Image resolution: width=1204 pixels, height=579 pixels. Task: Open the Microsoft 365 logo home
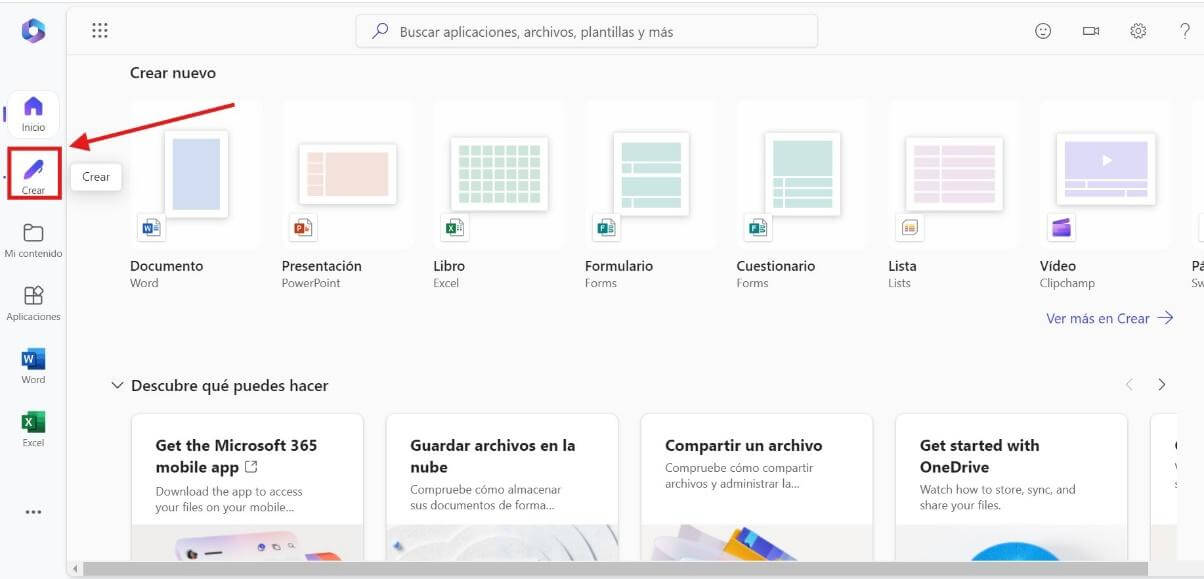(33, 31)
